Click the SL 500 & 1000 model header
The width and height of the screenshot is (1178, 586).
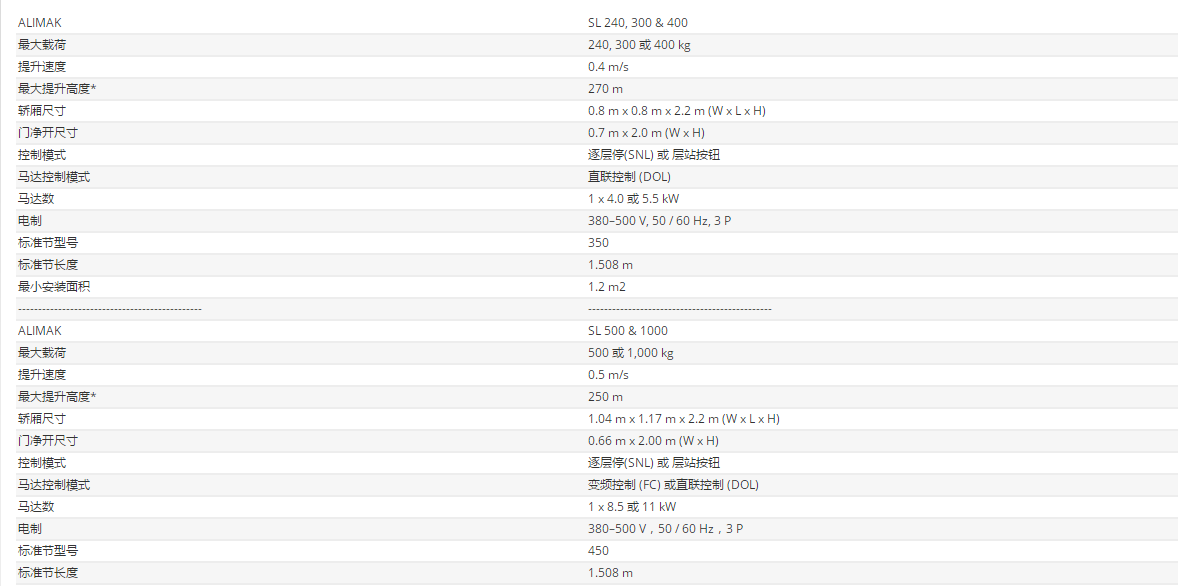click(x=628, y=331)
